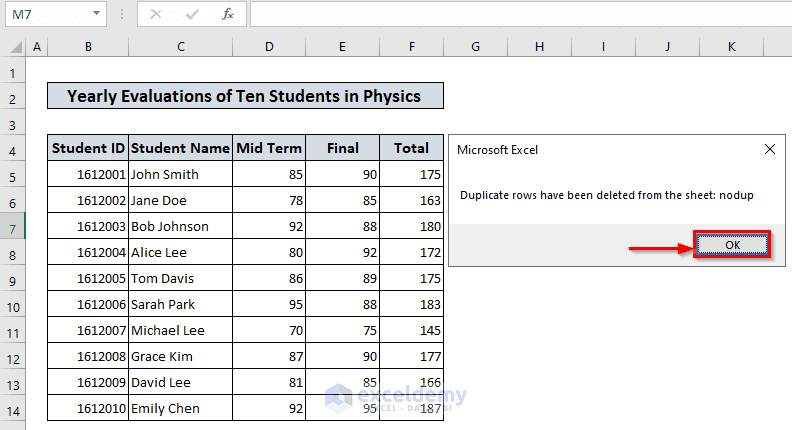This screenshot has width=792, height=430.
Task: Select column K header
Action: point(731,47)
